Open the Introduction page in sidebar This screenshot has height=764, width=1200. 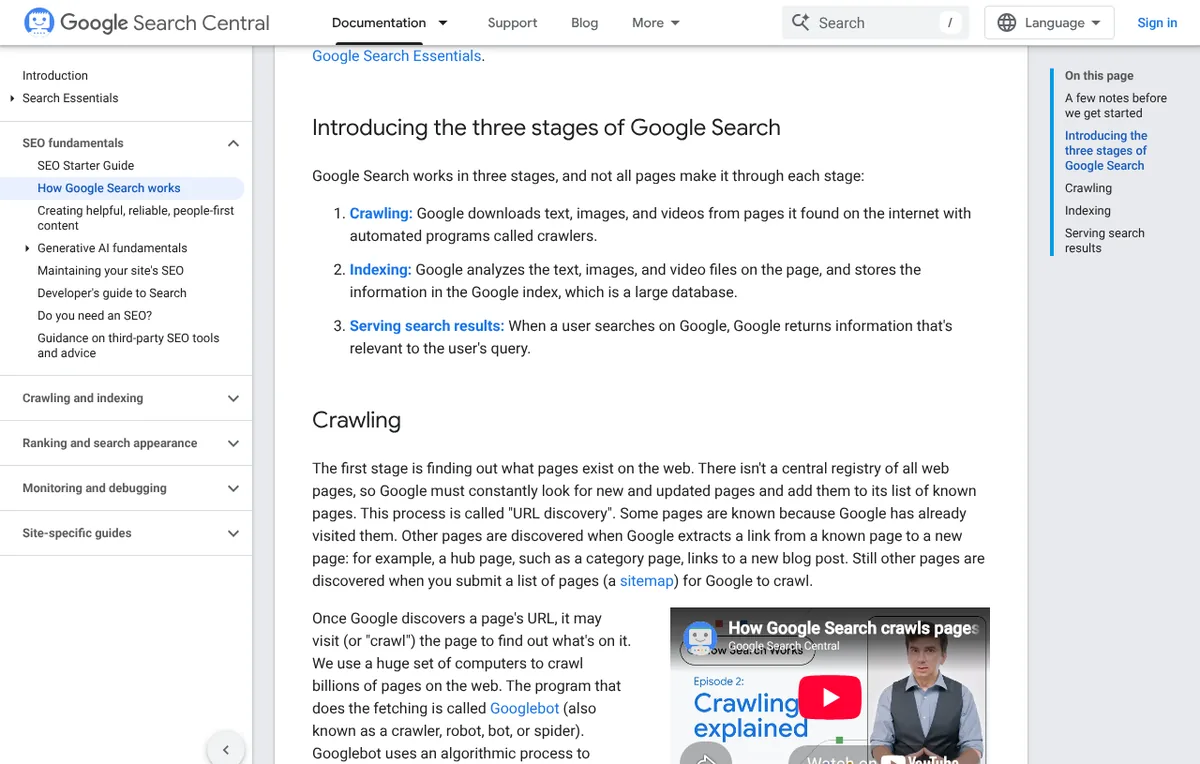point(55,76)
